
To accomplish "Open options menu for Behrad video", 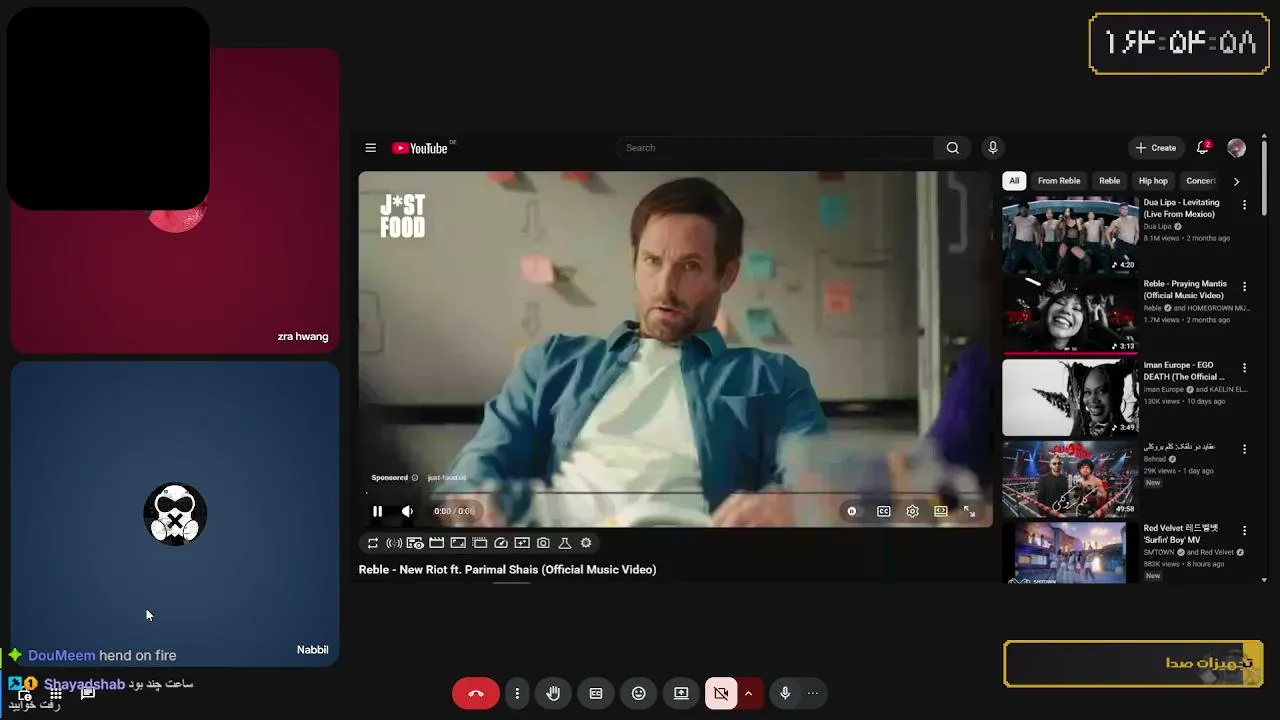I will [x=1244, y=449].
